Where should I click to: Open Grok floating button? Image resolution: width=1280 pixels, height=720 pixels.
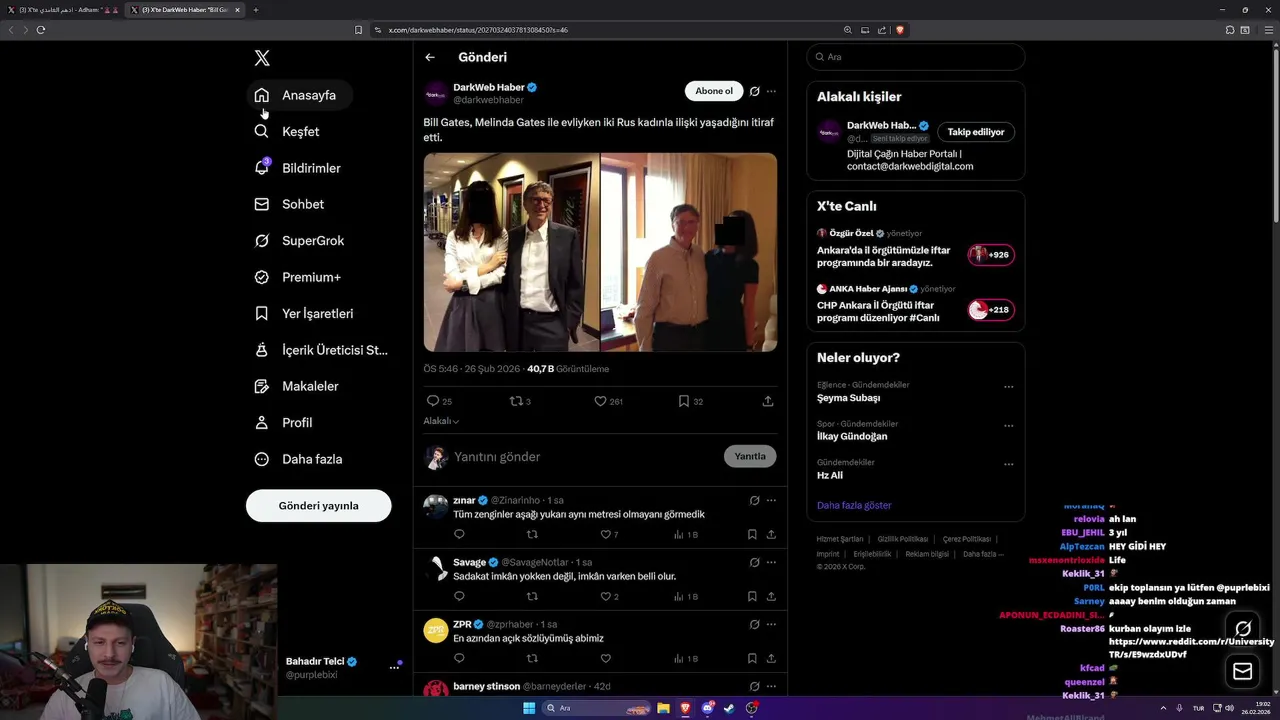(x=1243, y=629)
